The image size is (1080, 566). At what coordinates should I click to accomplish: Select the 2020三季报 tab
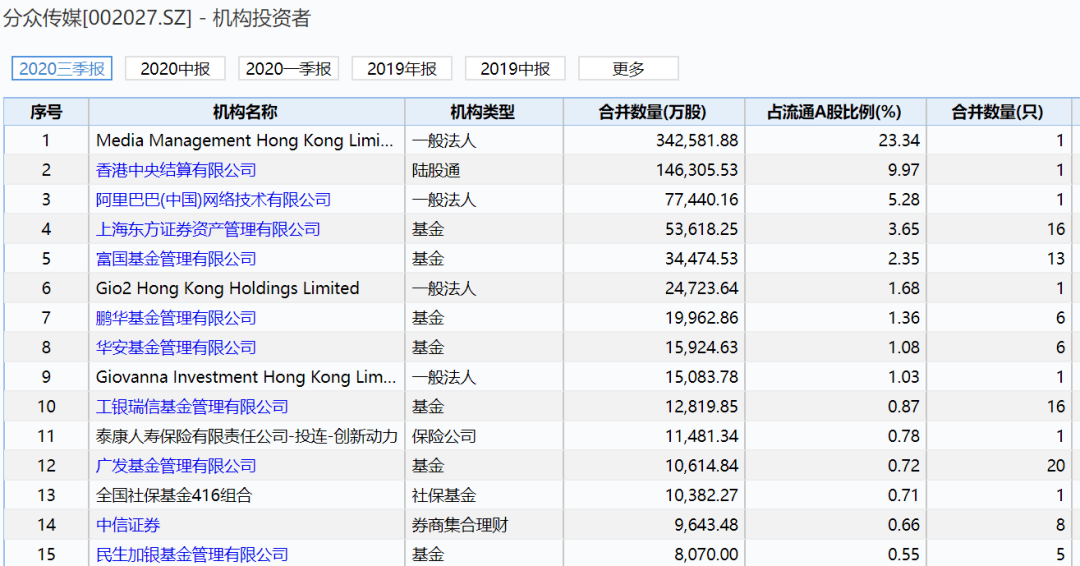(62, 69)
